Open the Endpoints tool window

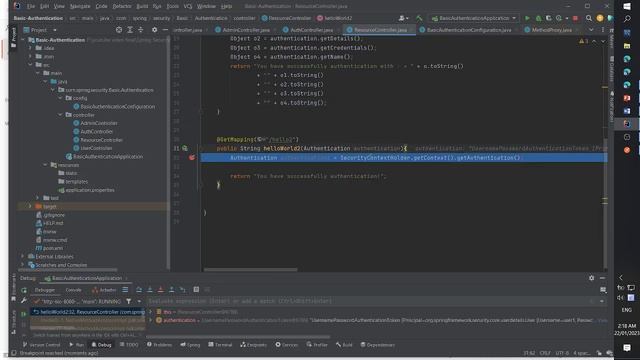coord(253,345)
